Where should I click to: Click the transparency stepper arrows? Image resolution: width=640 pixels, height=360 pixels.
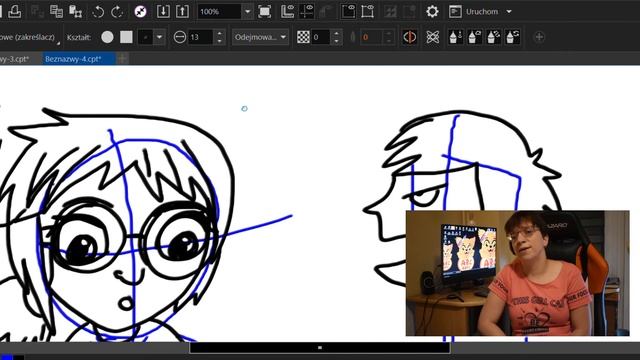point(336,37)
